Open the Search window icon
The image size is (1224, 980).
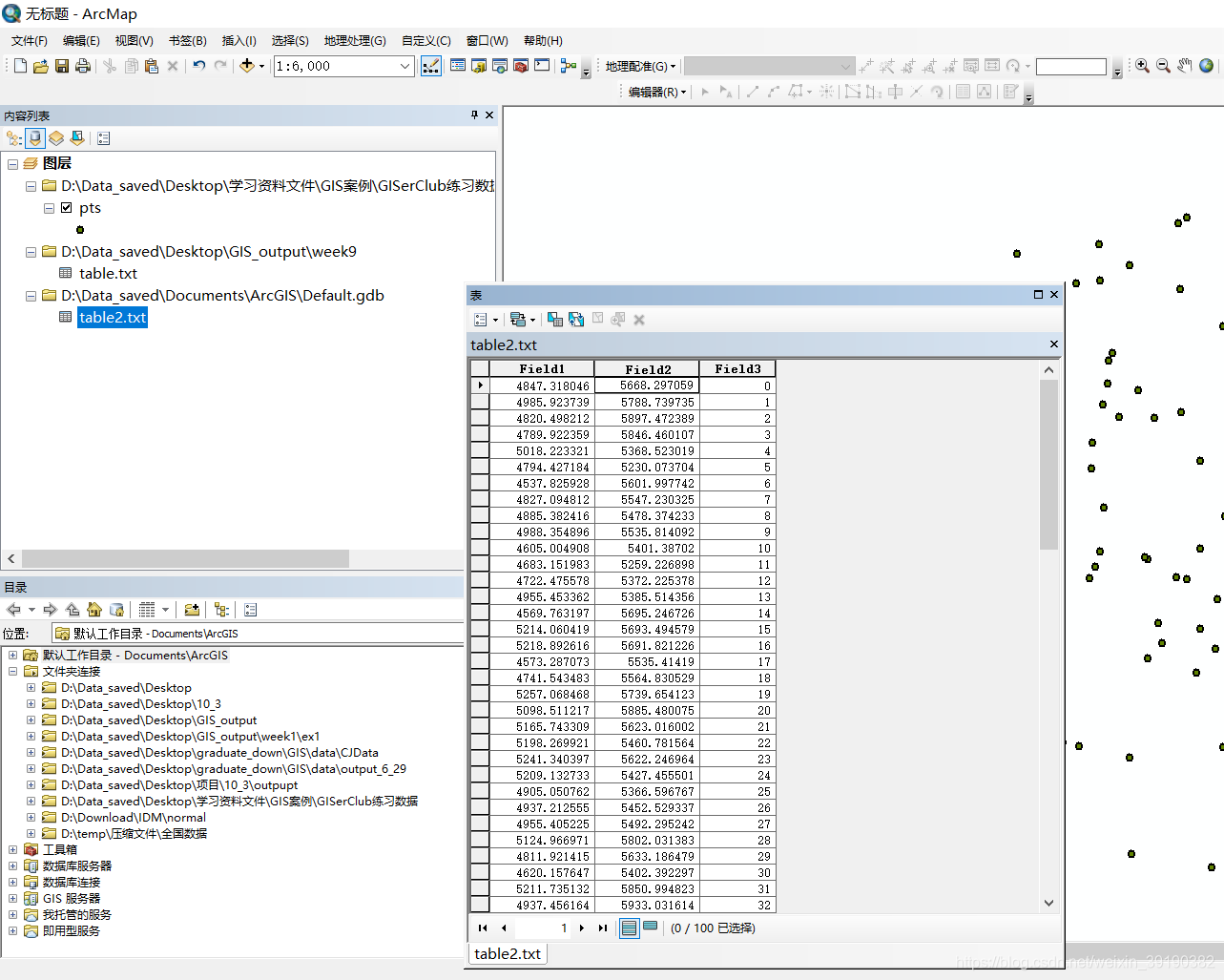500,66
